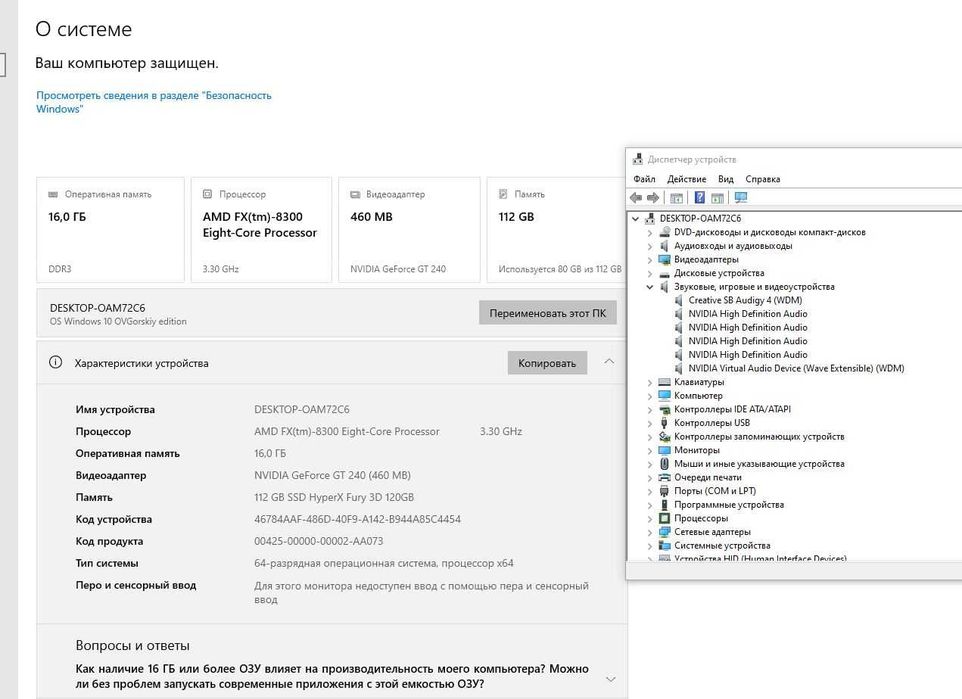The image size is (962, 699).
Task: Select the AMD FX(tm)-8300 Процессор card
Action: (261, 230)
